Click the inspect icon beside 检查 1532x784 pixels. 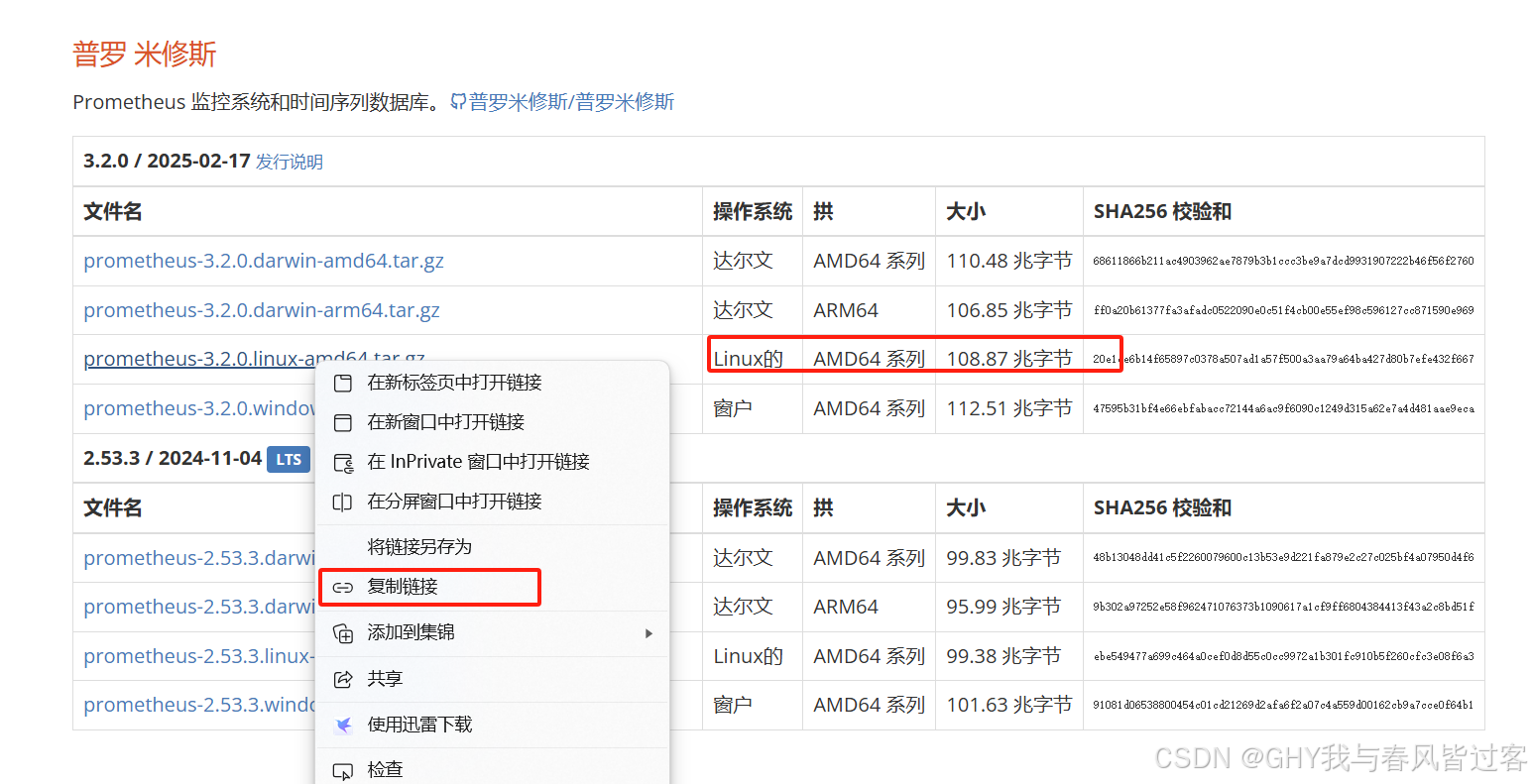[x=343, y=771]
